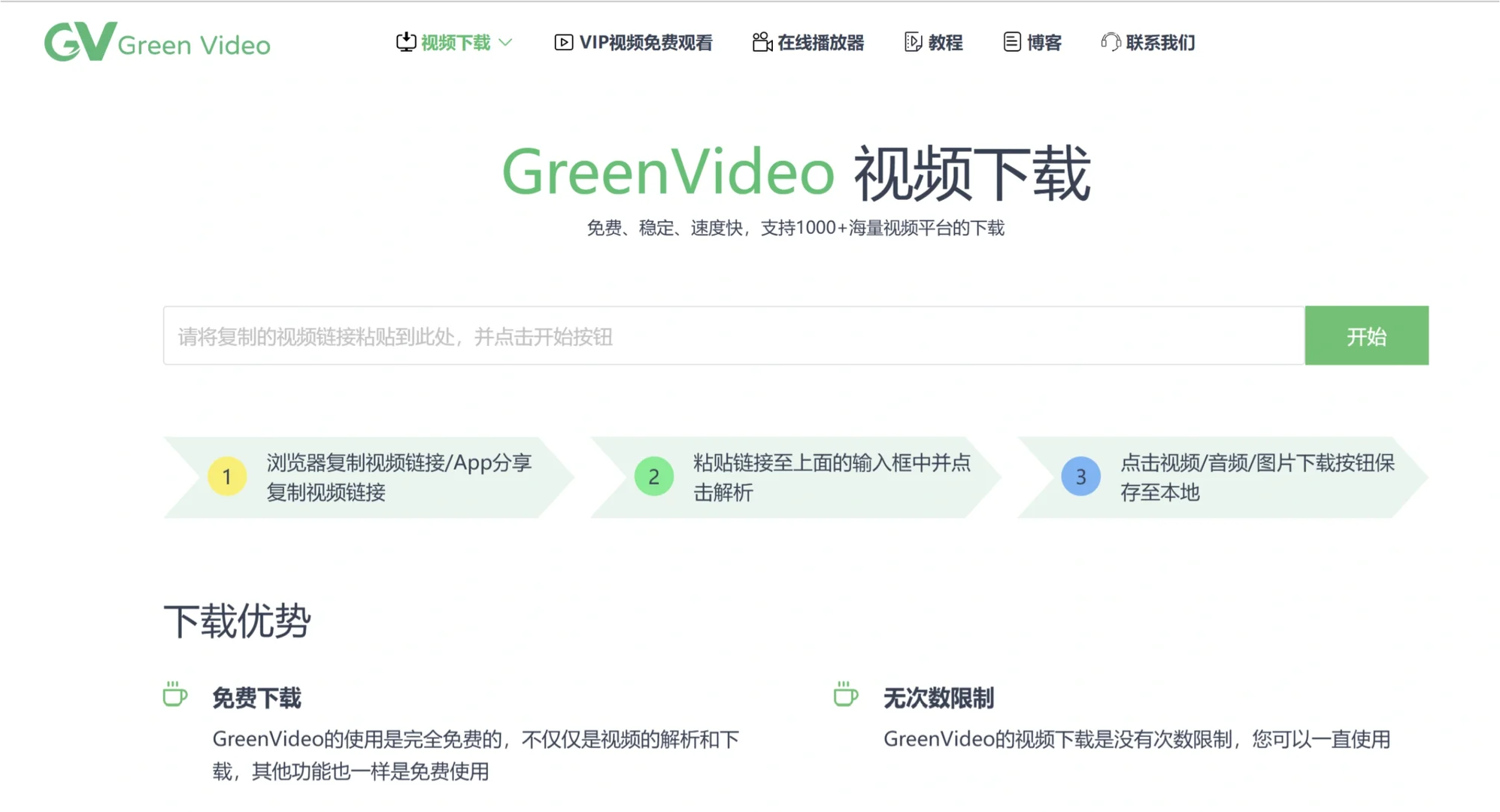Screen dimensions: 1500x812
Task: Click the yellow step 1 circle
Action: 226,477
